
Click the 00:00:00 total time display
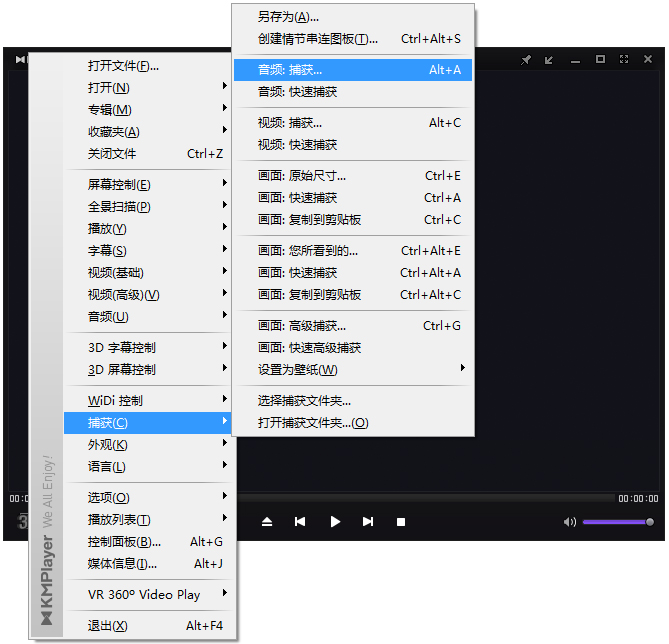638,498
